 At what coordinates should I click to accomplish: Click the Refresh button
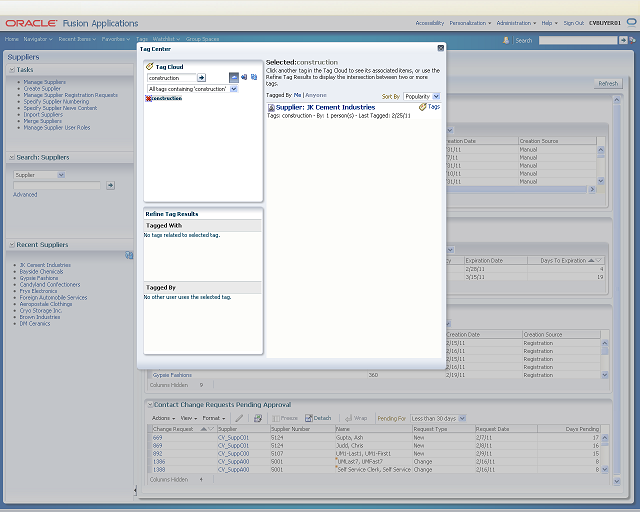point(608,83)
